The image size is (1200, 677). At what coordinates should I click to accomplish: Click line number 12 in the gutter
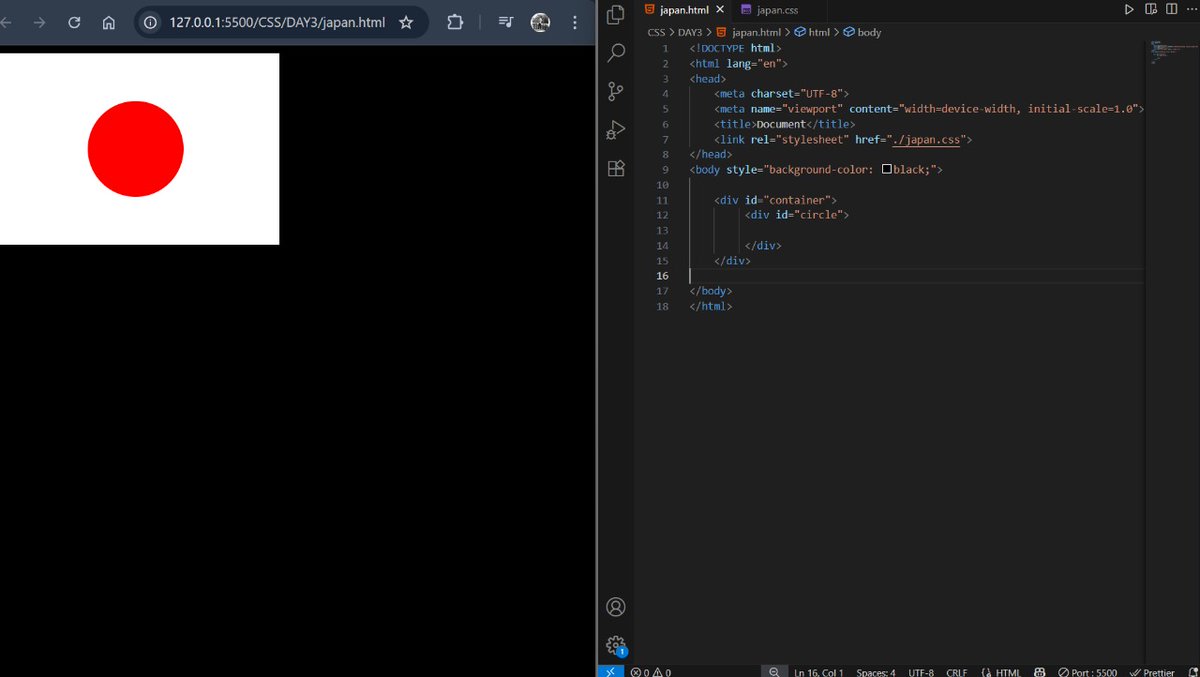pos(662,215)
